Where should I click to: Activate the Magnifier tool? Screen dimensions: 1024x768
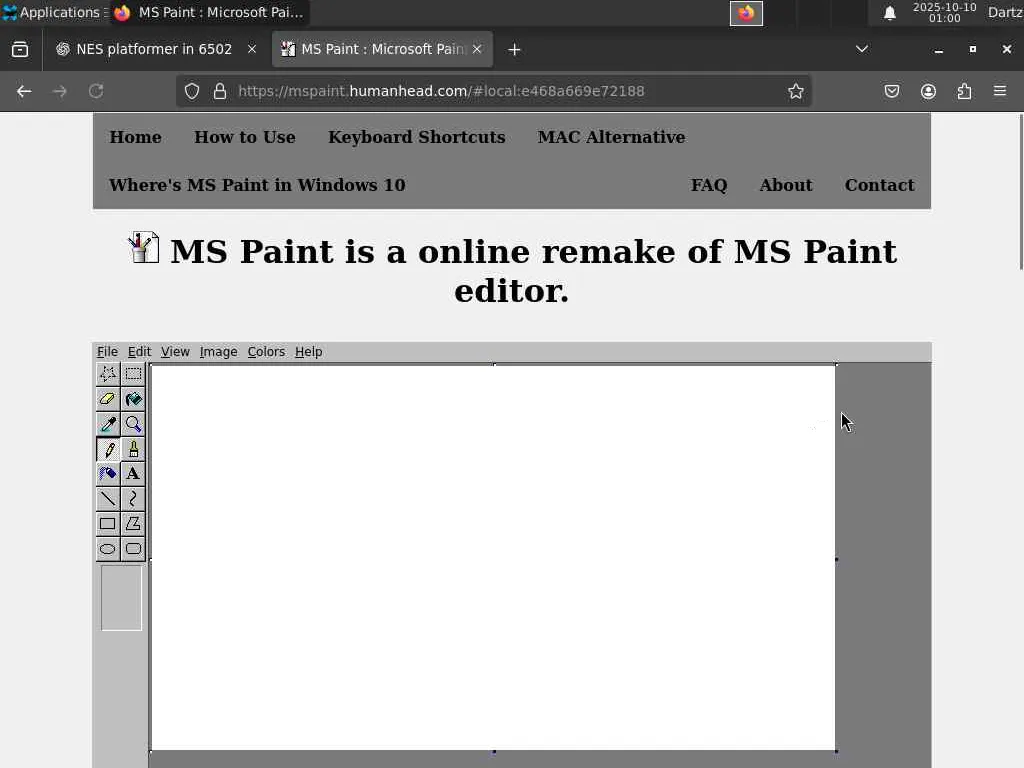133,424
